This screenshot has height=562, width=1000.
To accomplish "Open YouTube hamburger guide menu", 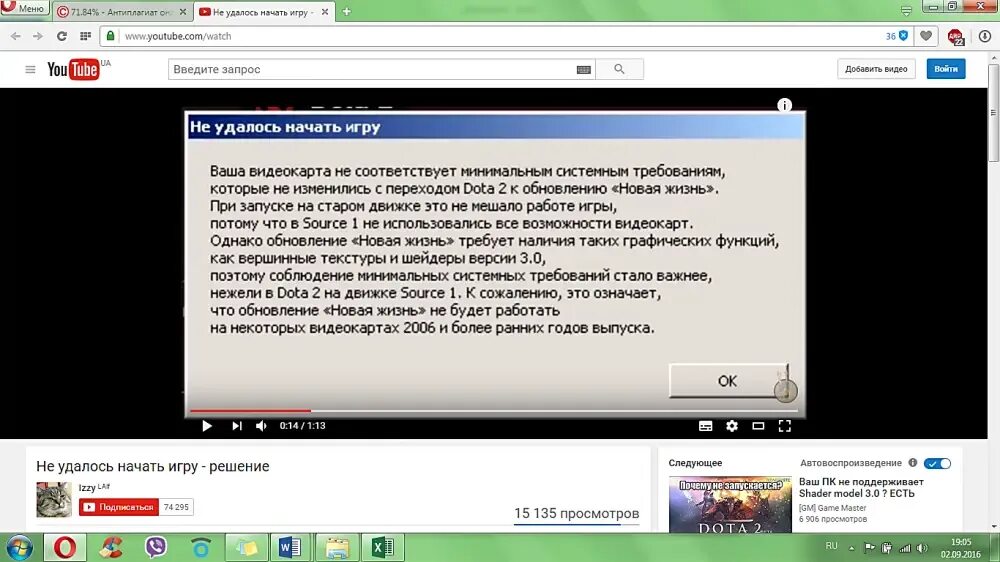I will point(30,69).
